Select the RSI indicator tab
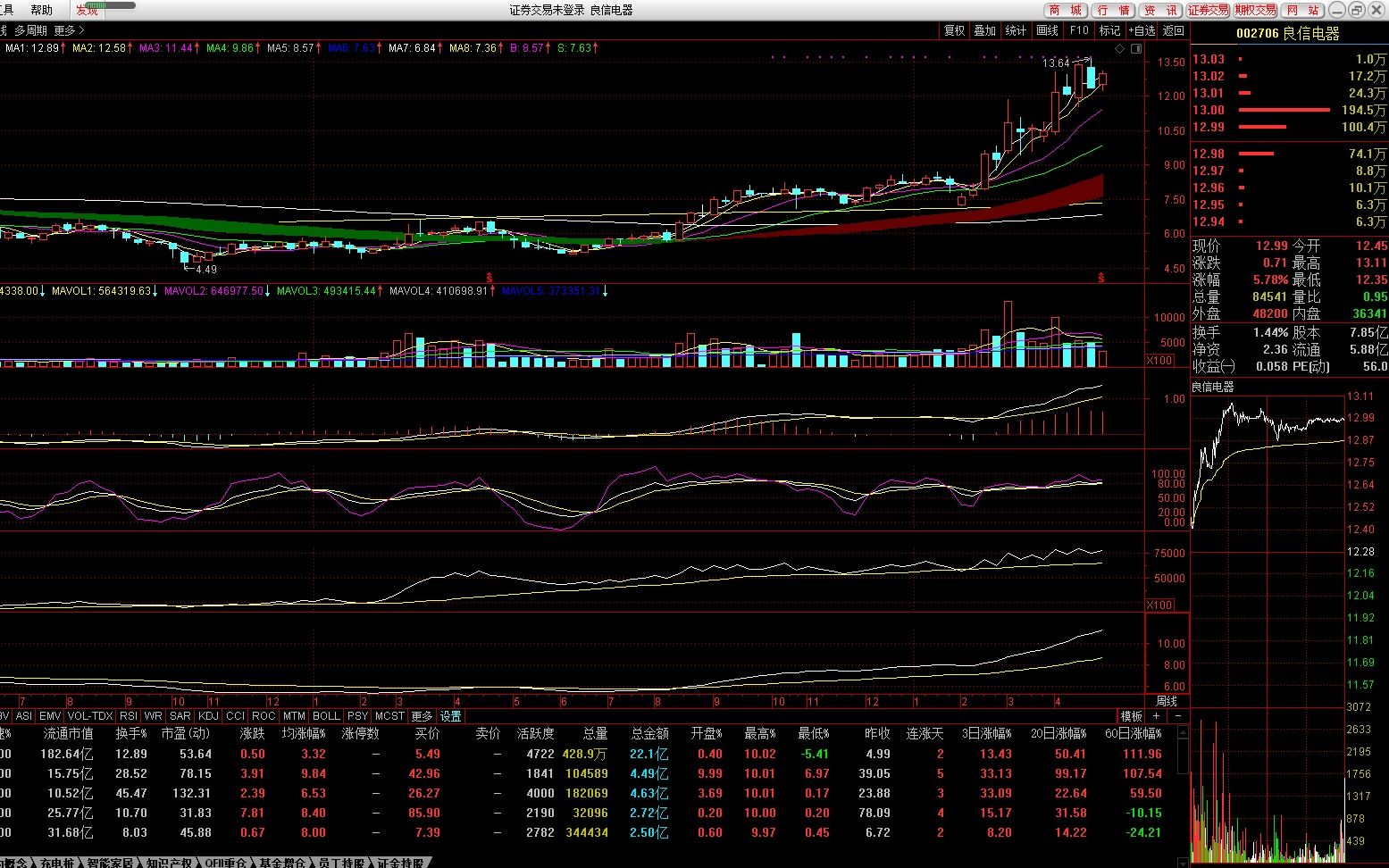This screenshot has width=1389, height=868. [129, 716]
